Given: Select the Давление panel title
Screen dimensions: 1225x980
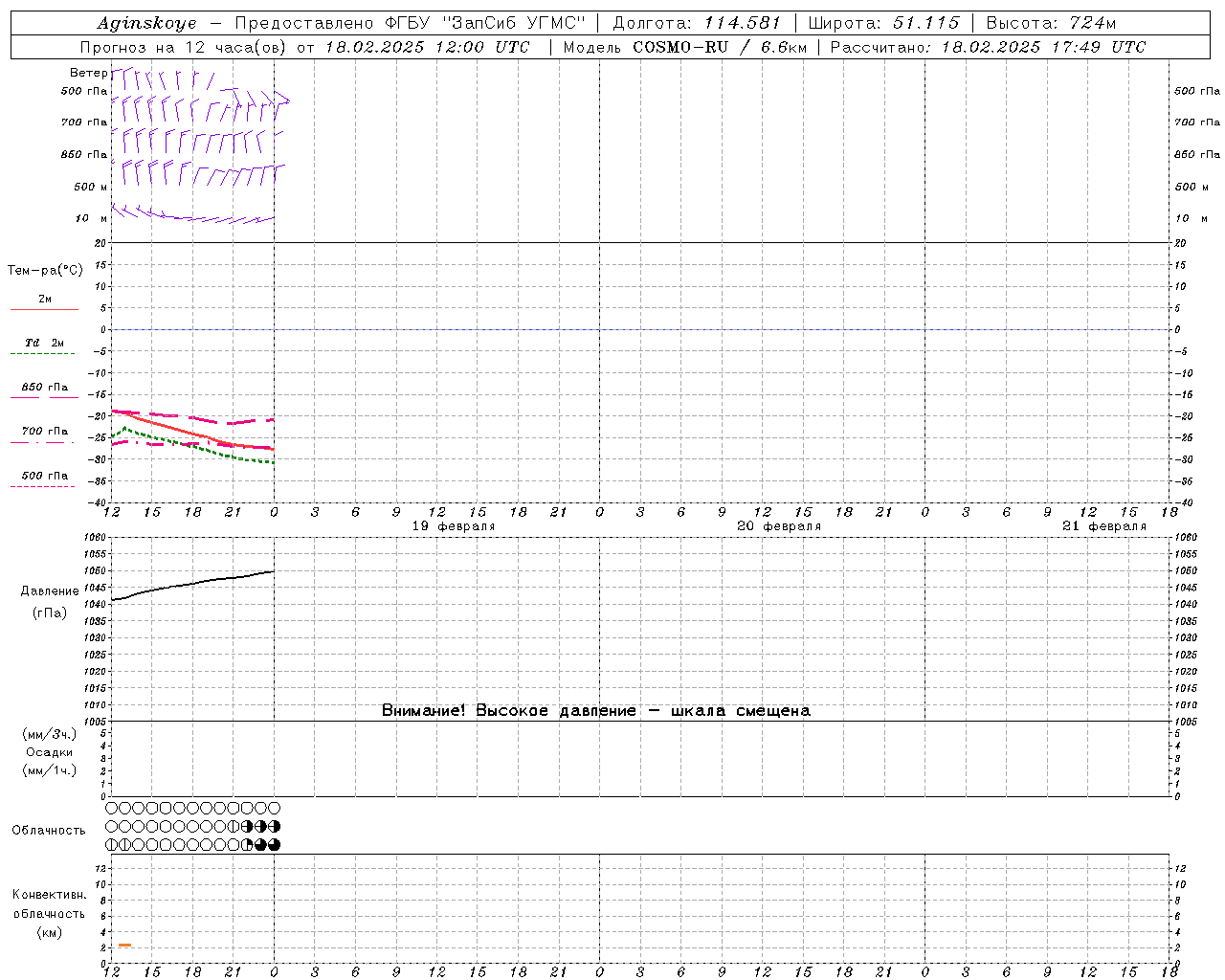Looking at the screenshot, I should point(50,591).
